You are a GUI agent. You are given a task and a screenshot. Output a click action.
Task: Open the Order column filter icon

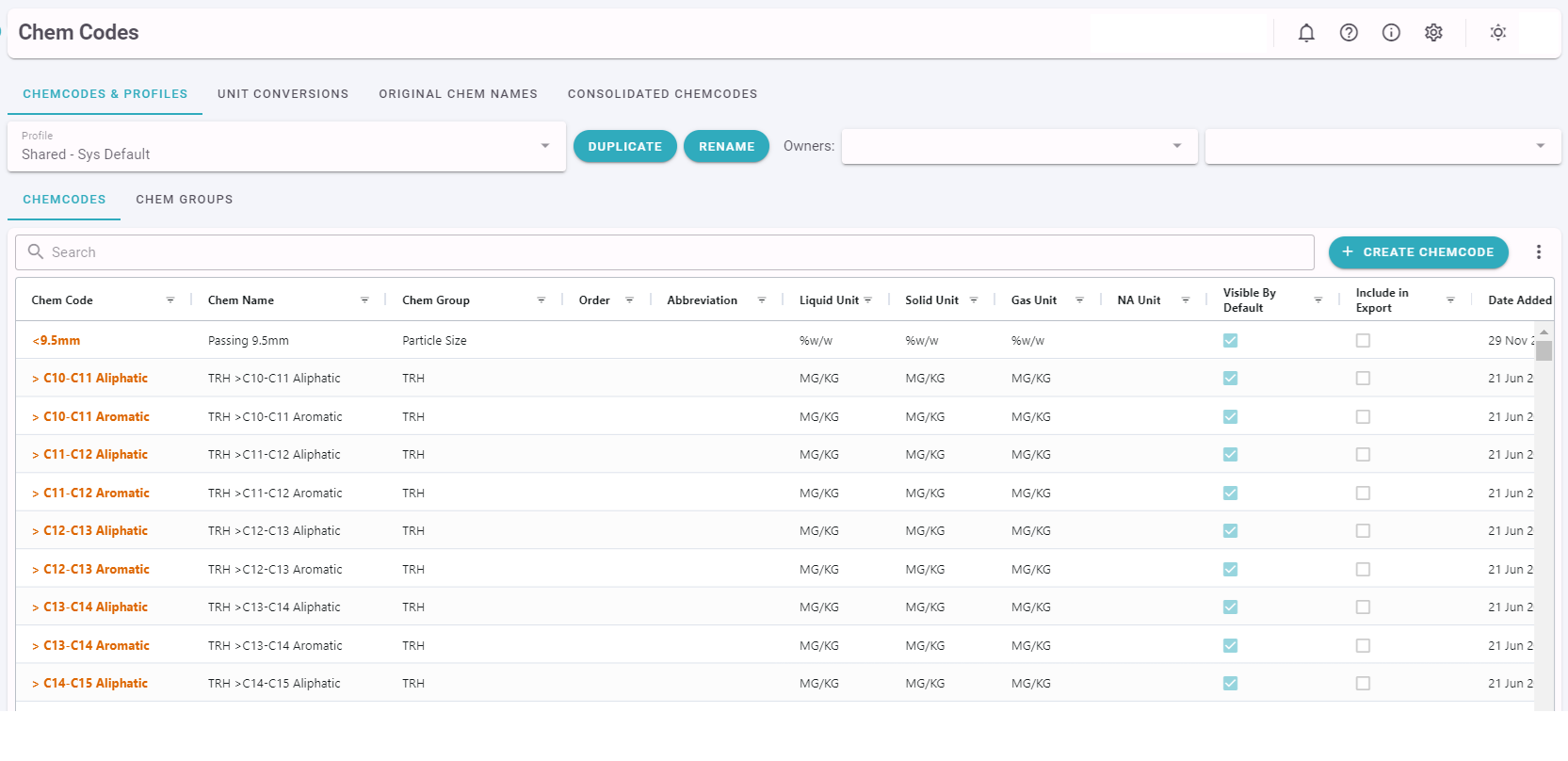pyautogui.click(x=629, y=300)
